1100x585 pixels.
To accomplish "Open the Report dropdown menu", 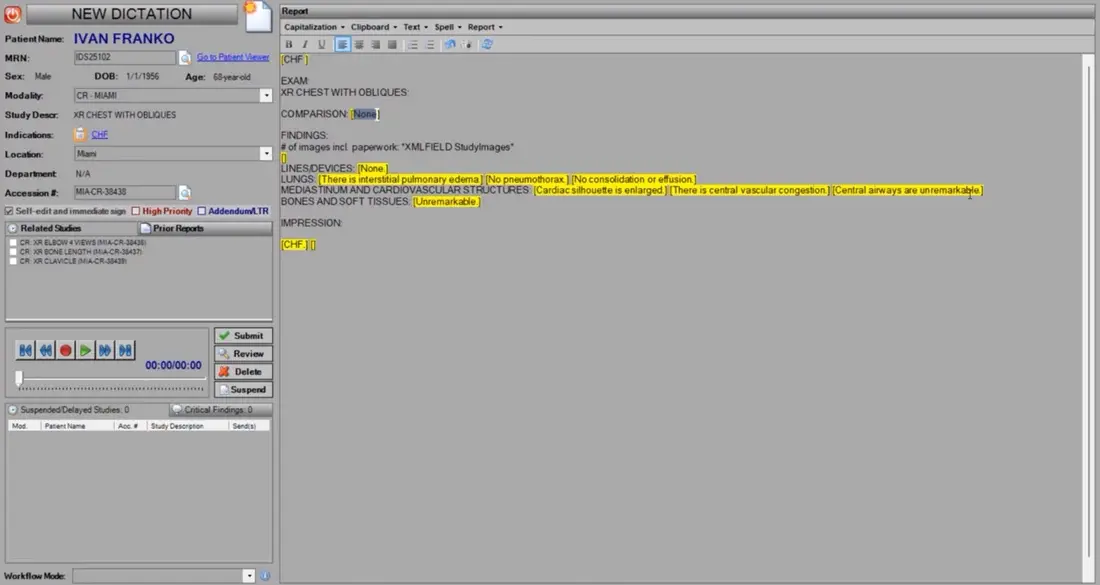I will tap(485, 27).
